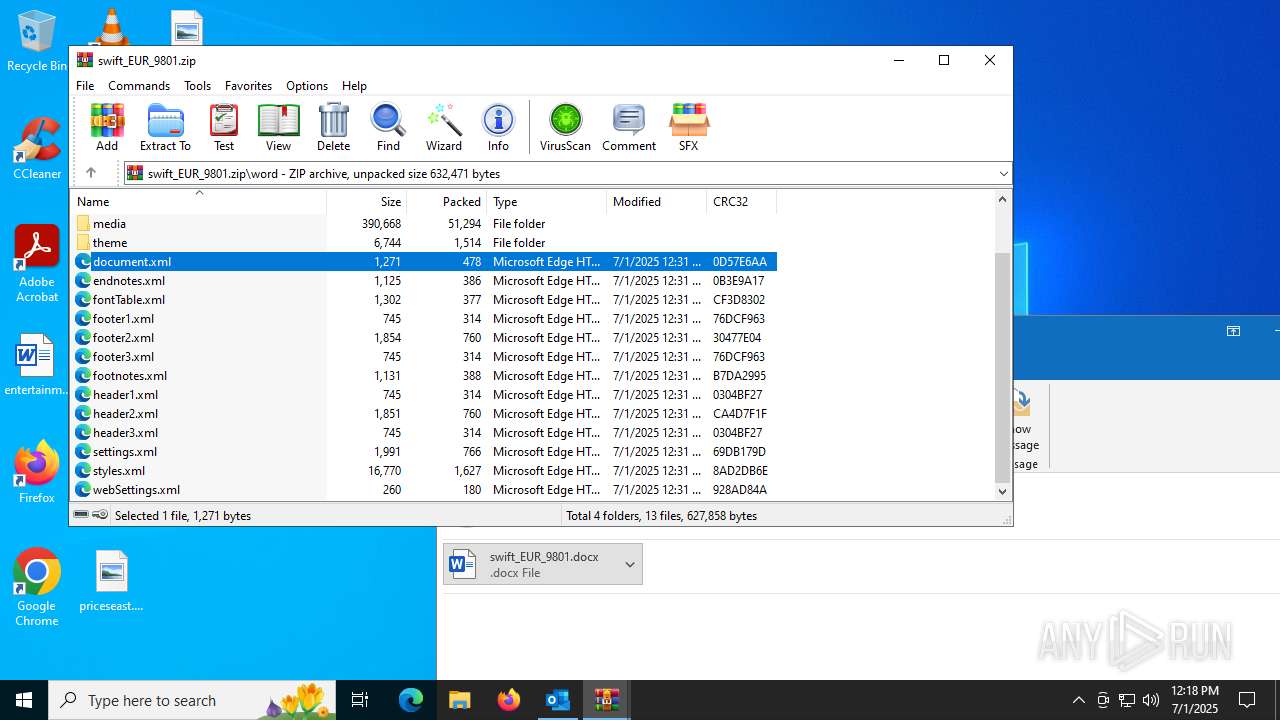Screen dimensions: 1280x720
Task: Click the Extract To toolbar icon
Action: tap(165, 127)
